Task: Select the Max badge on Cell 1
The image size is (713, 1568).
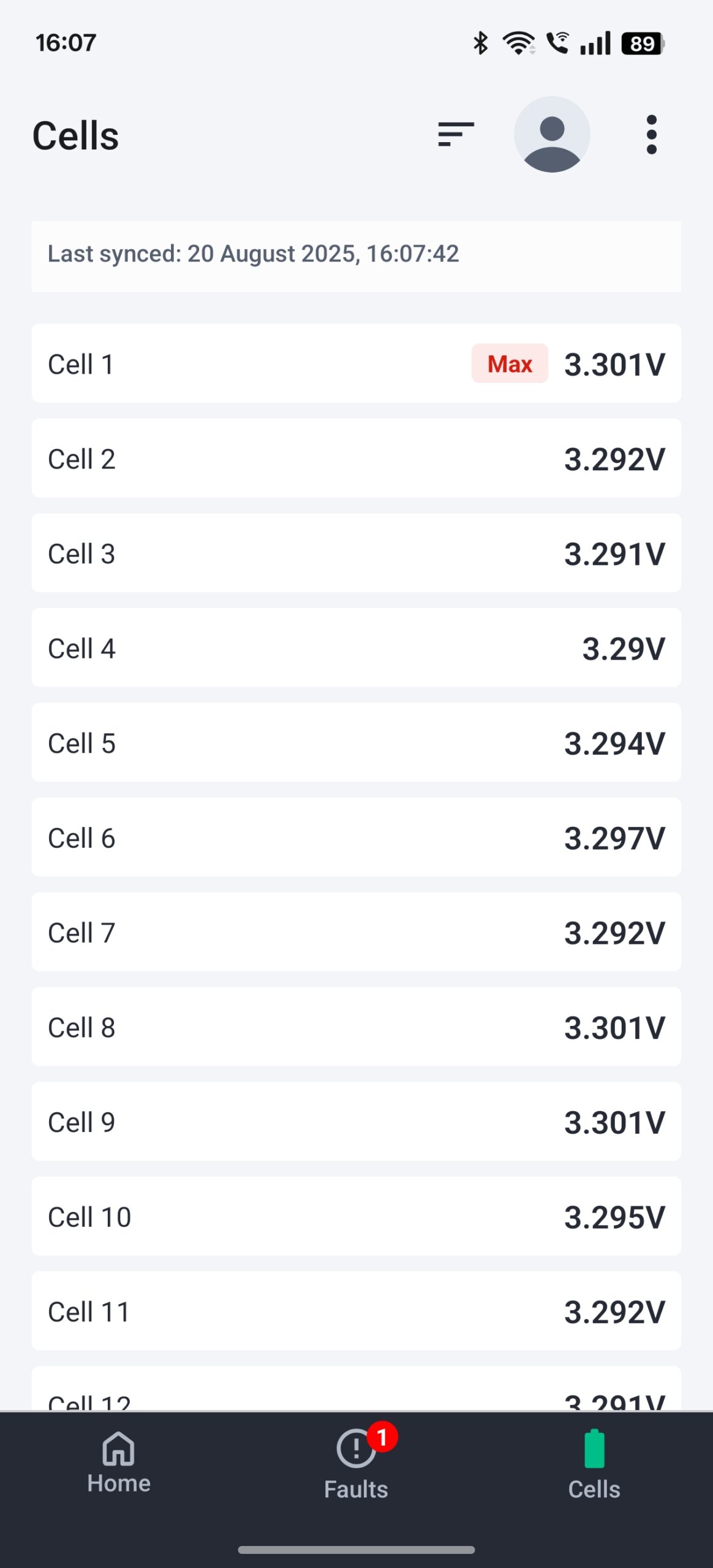Action: [x=510, y=364]
